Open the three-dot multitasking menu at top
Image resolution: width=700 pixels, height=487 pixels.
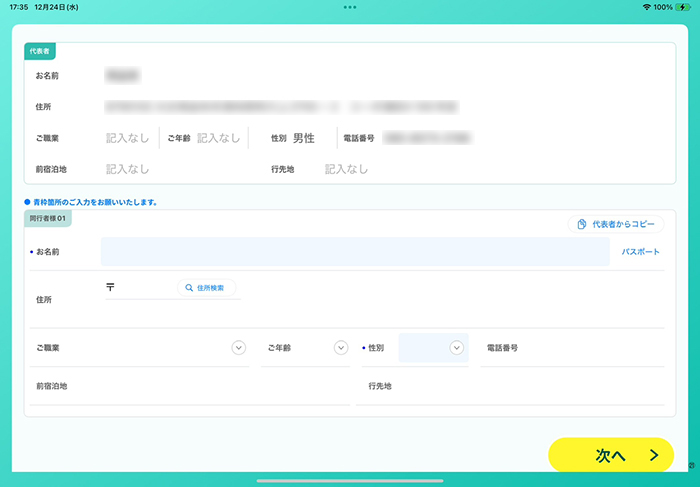pyautogui.click(x=349, y=7)
